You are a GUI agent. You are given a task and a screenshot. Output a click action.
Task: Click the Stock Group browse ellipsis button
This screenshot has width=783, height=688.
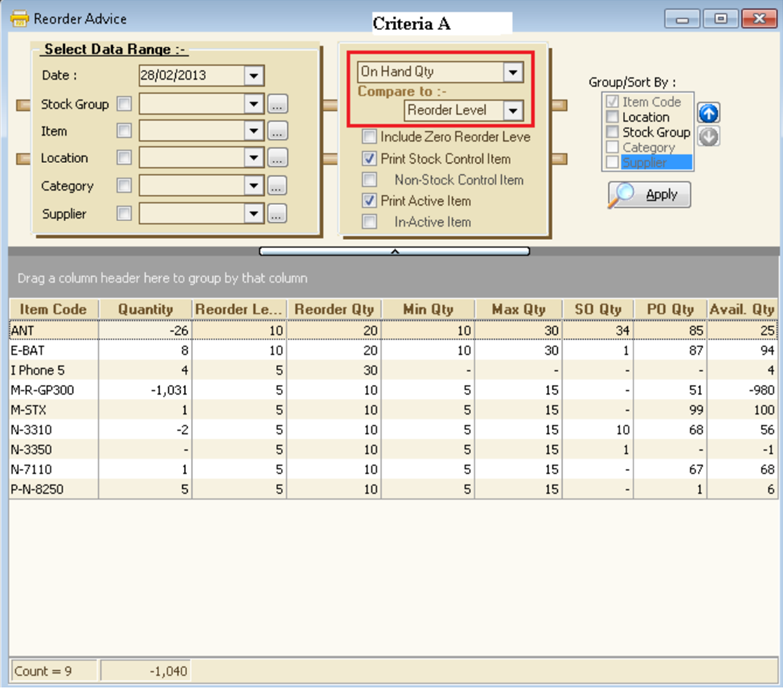[277, 104]
